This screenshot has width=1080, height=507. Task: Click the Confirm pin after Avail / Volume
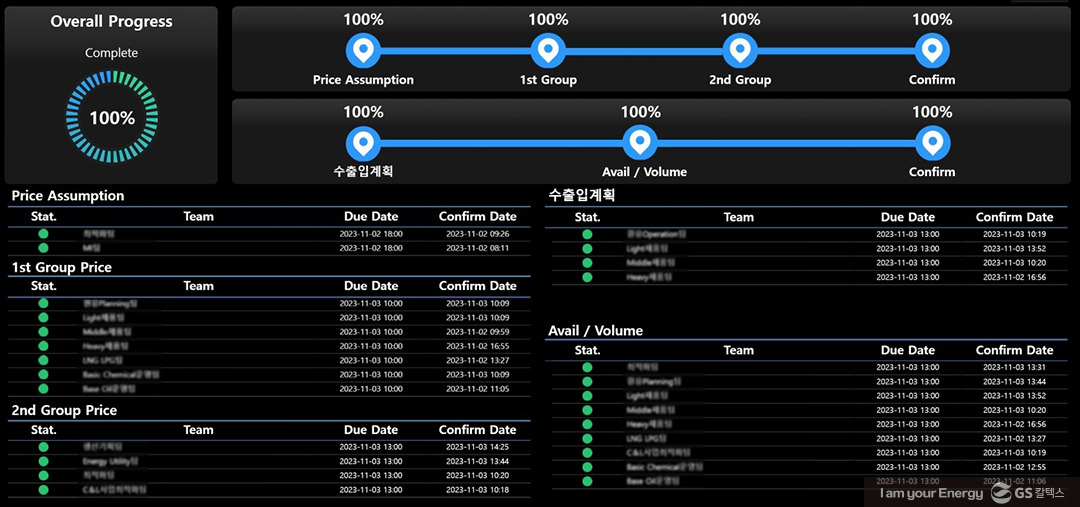(932, 143)
